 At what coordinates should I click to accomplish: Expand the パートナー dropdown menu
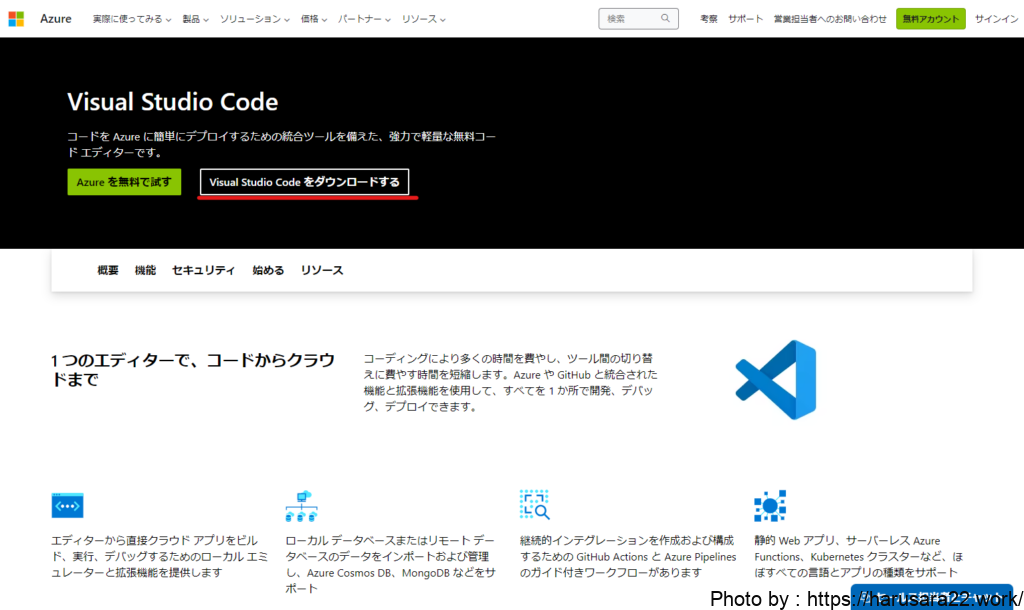(365, 19)
